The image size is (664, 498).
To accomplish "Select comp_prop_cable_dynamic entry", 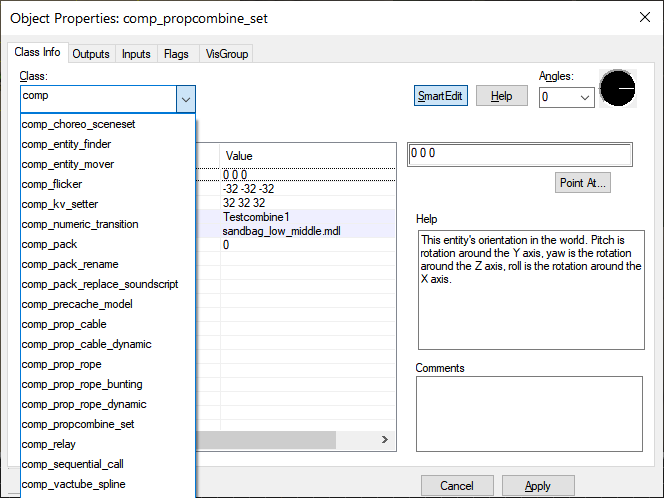I will point(108,344).
